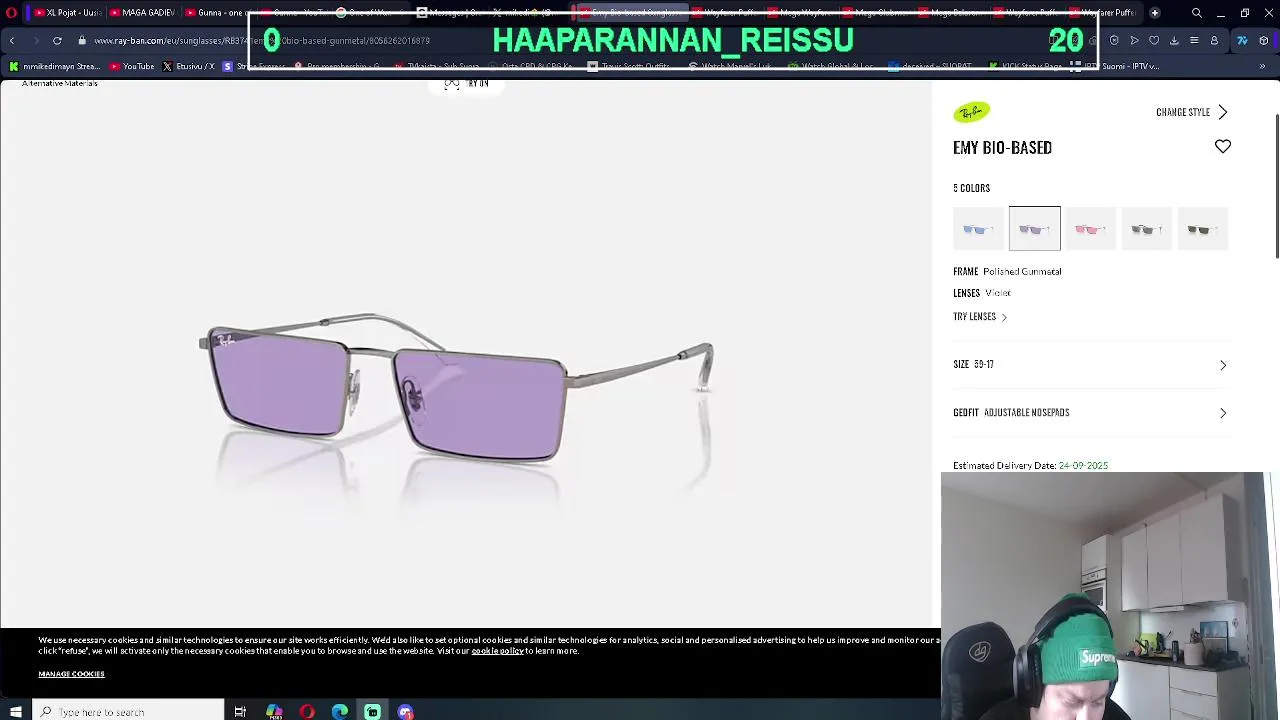The height and width of the screenshot is (720, 1280).
Task: Expand the Size 59-17 options
Action: (x=1090, y=365)
